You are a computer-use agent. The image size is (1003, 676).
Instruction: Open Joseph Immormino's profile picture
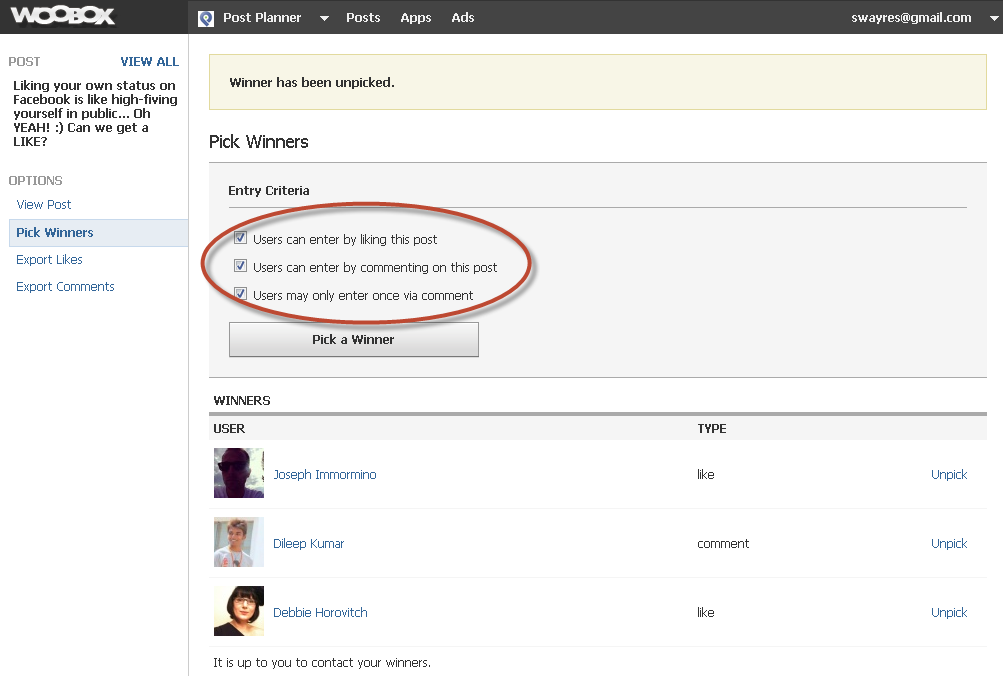point(238,474)
